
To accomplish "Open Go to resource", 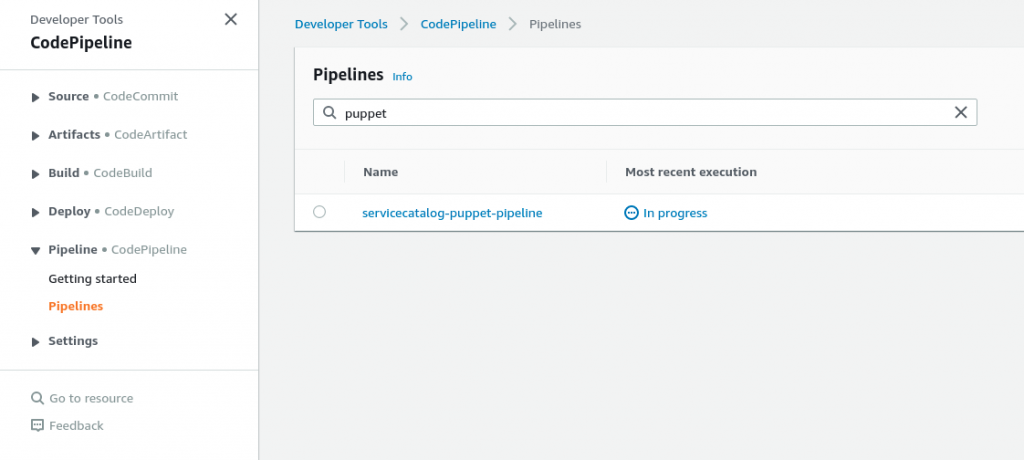I will pyautogui.click(x=91, y=398).
